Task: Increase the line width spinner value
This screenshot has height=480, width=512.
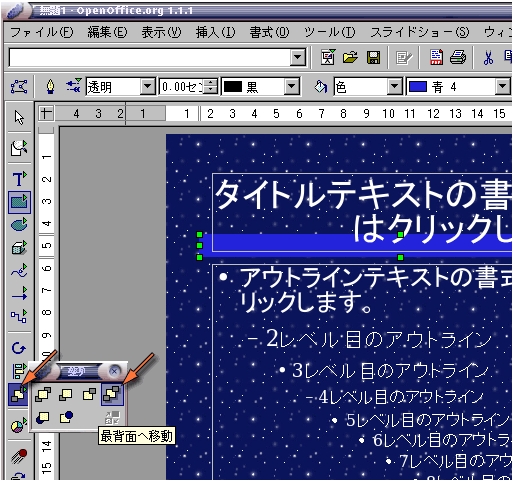Action: [211, 83]
